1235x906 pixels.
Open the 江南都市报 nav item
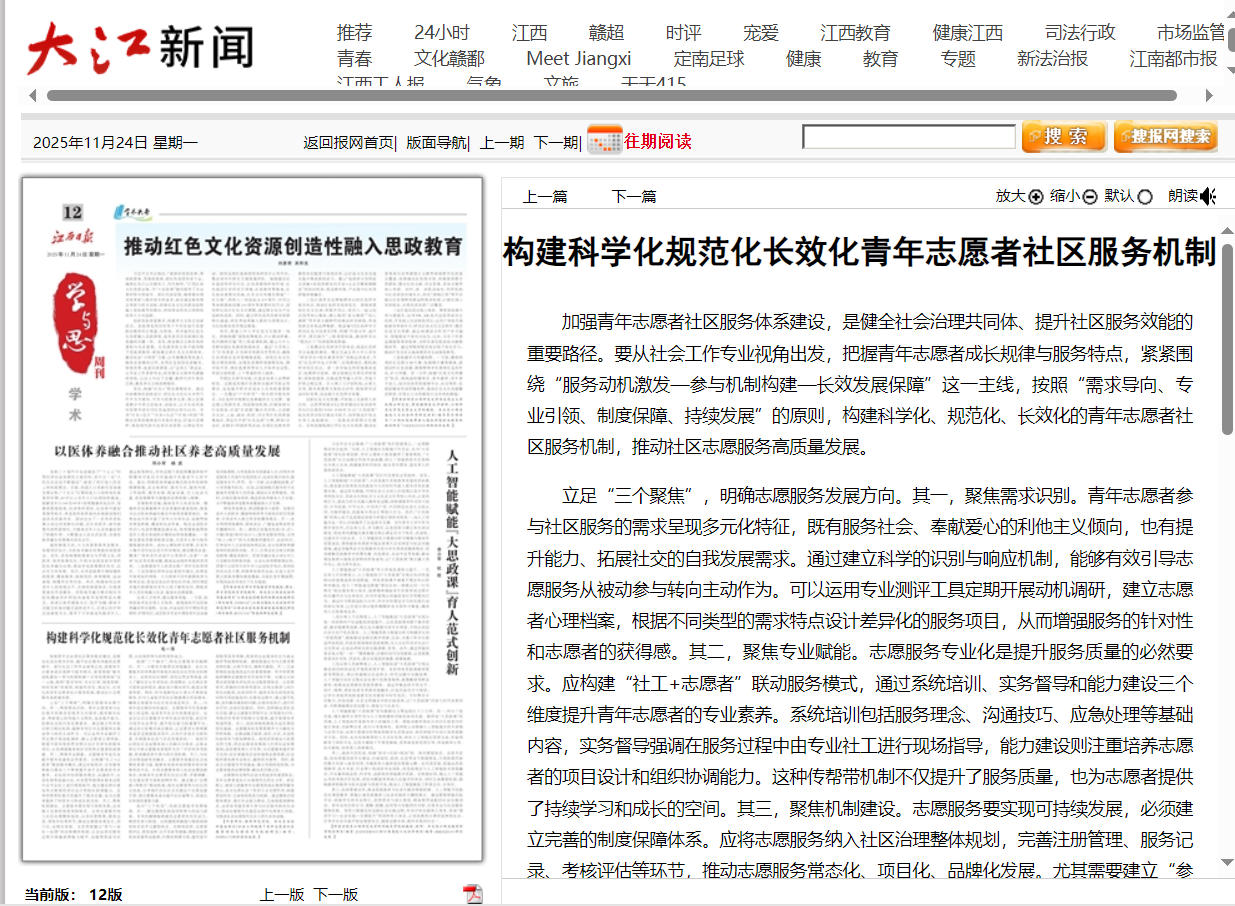pos(1173,58)
